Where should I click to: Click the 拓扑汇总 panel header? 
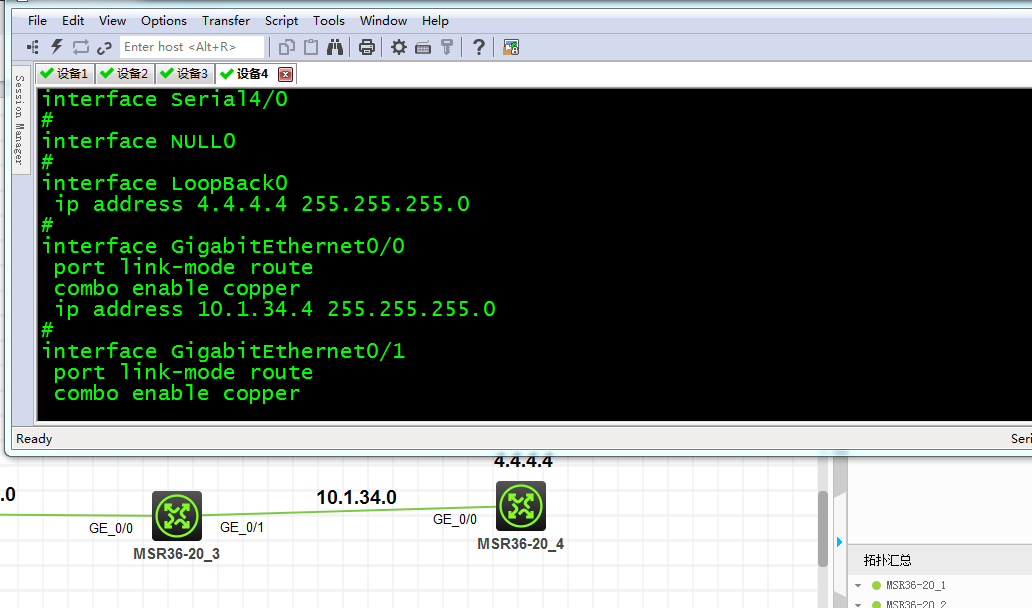pos(887,560)
